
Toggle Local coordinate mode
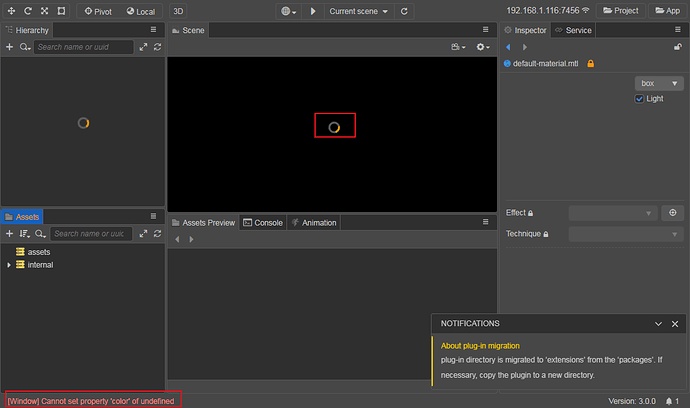click(141, 11)
